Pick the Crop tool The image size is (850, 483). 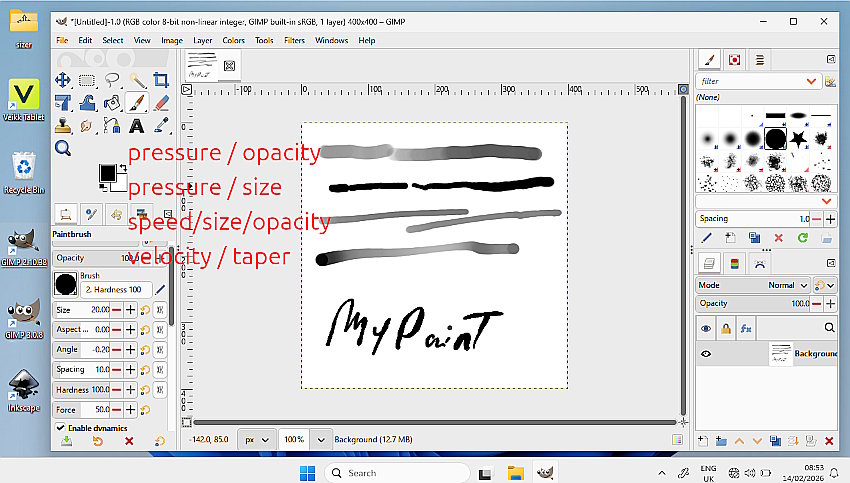[x=161, y=80]
